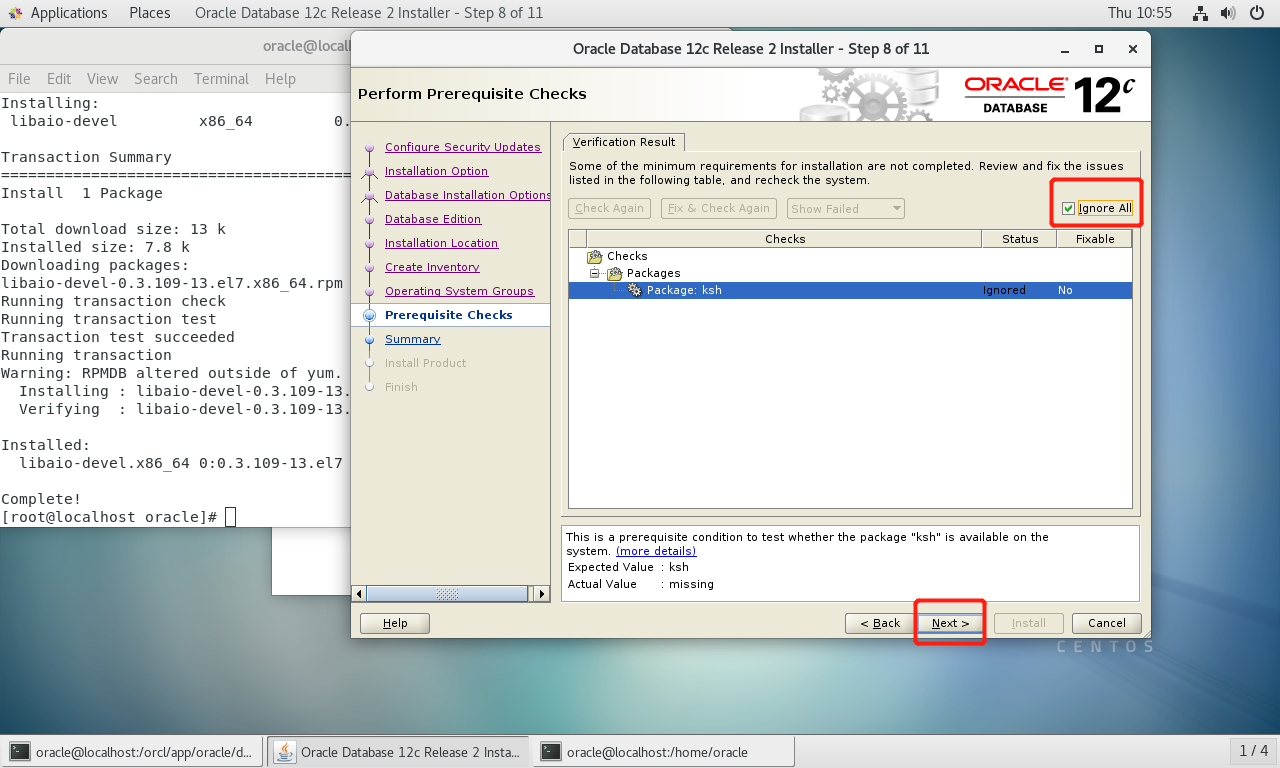Open terminal Edit menu
The height and width of the screenshot is (768, 1280).
pos(59,79)
